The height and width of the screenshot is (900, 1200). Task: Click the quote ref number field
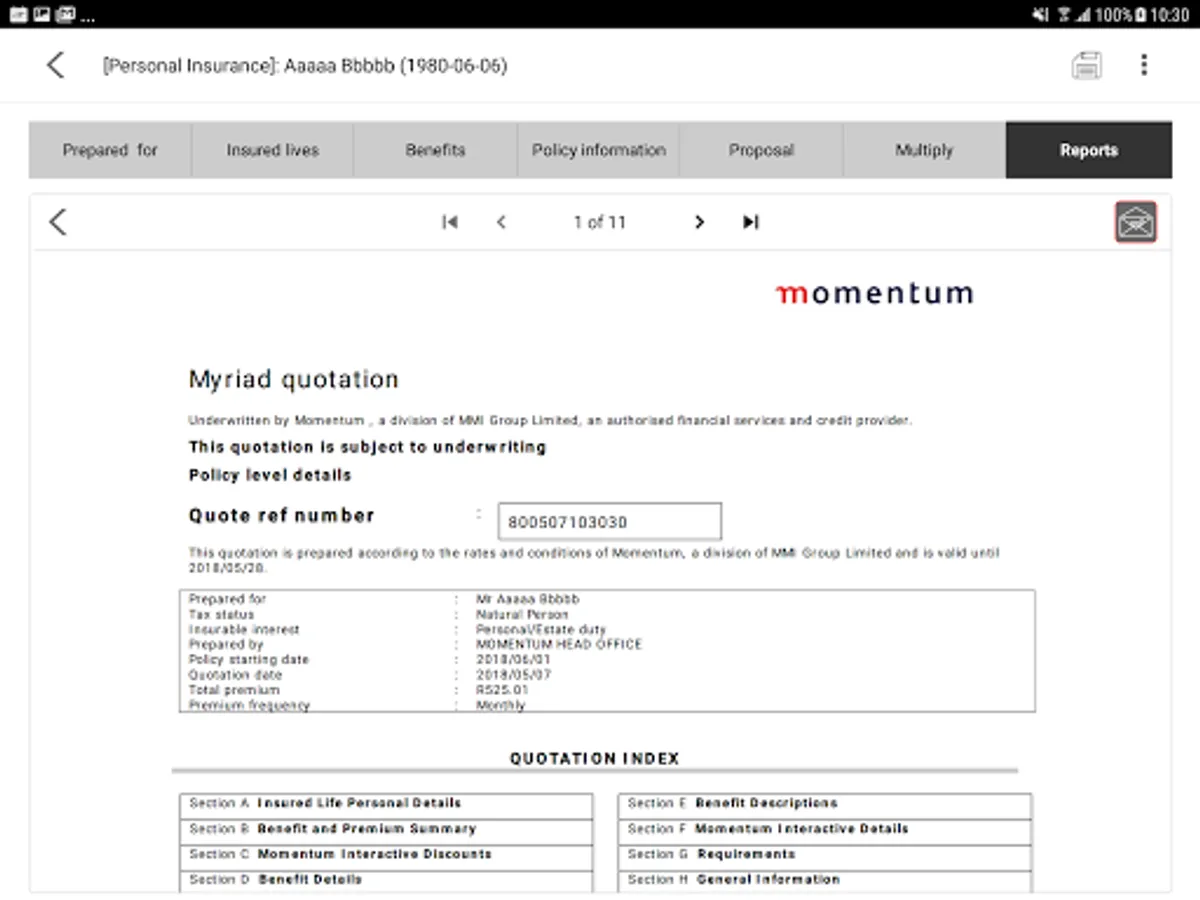tap(609, 521)
